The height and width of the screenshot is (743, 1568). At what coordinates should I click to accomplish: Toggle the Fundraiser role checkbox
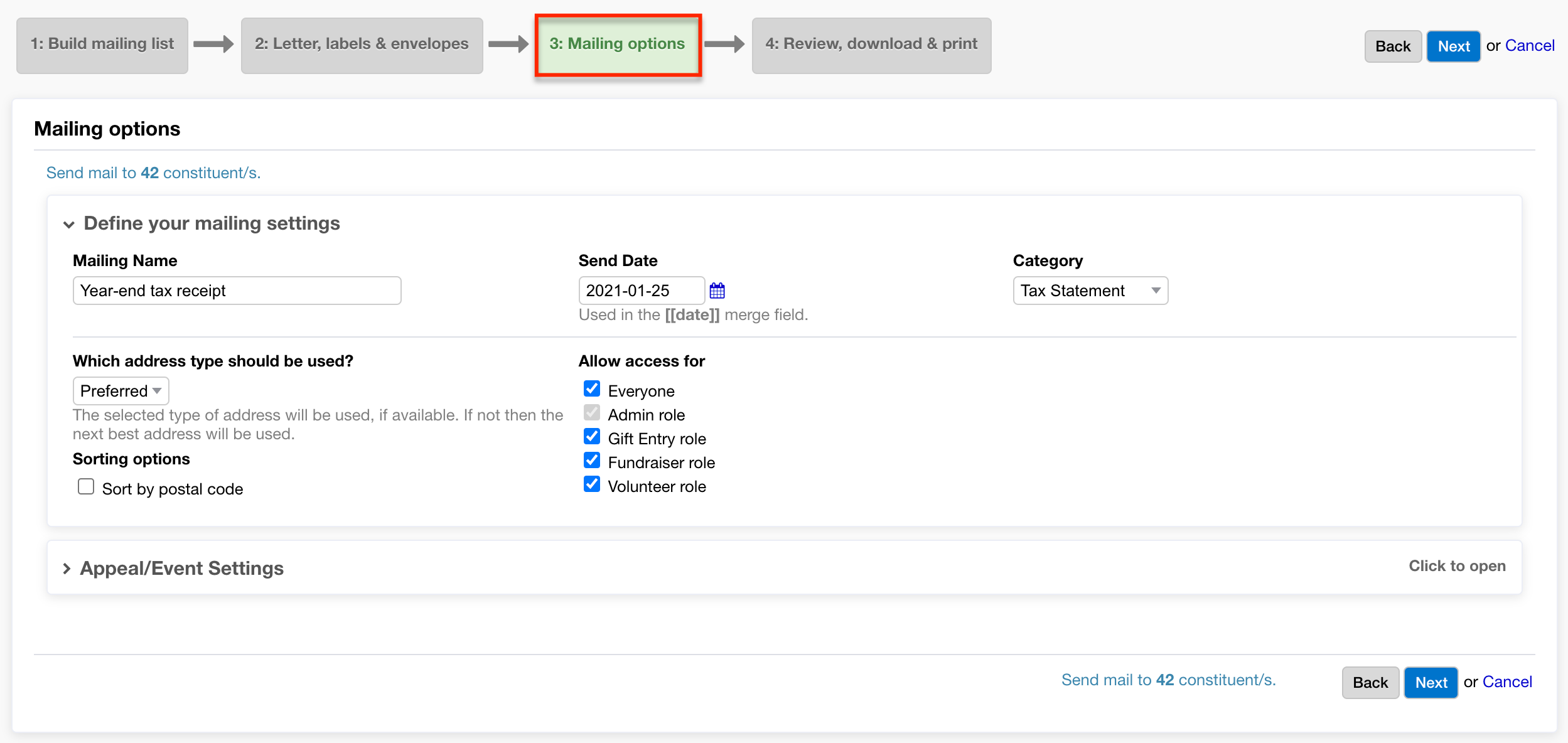591,461
